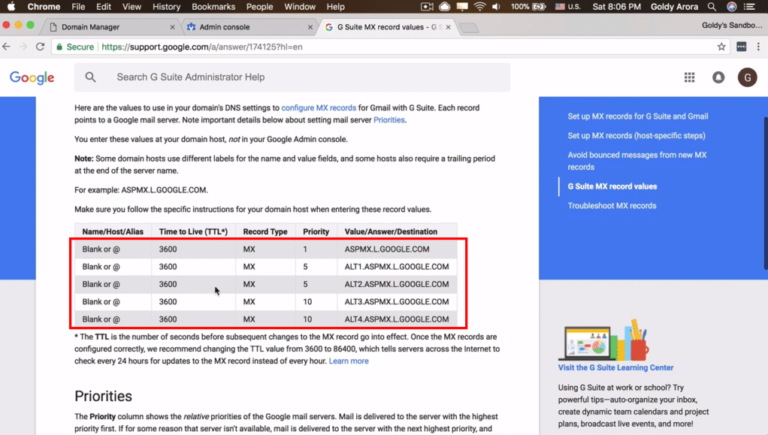Open the Google account avatar
The height and width of the screenshot is (435, 768).
(747, 77)
